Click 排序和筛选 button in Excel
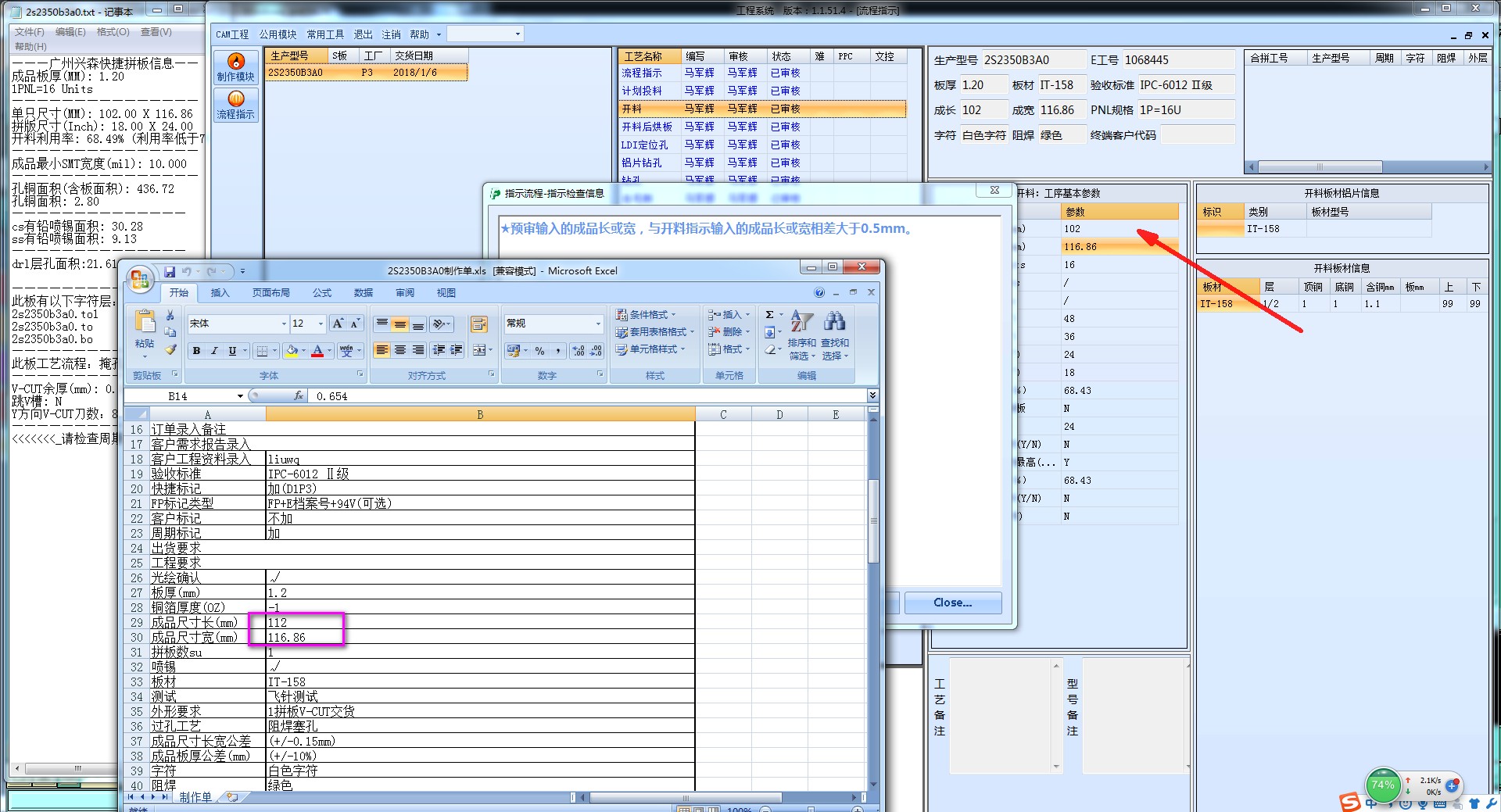 coord(801,335)
